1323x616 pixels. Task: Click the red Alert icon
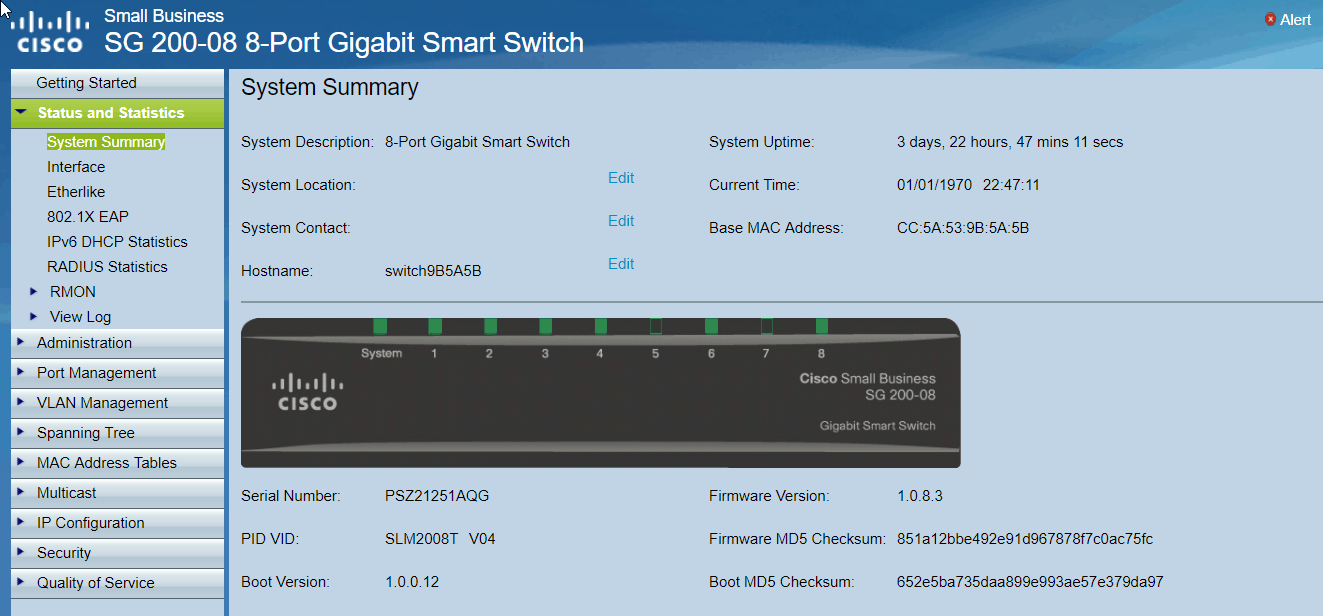click(x=1270, y=19)
